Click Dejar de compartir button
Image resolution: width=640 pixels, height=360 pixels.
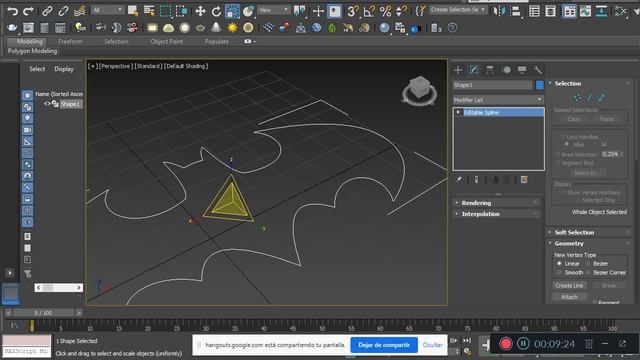[x=384, y=345]
